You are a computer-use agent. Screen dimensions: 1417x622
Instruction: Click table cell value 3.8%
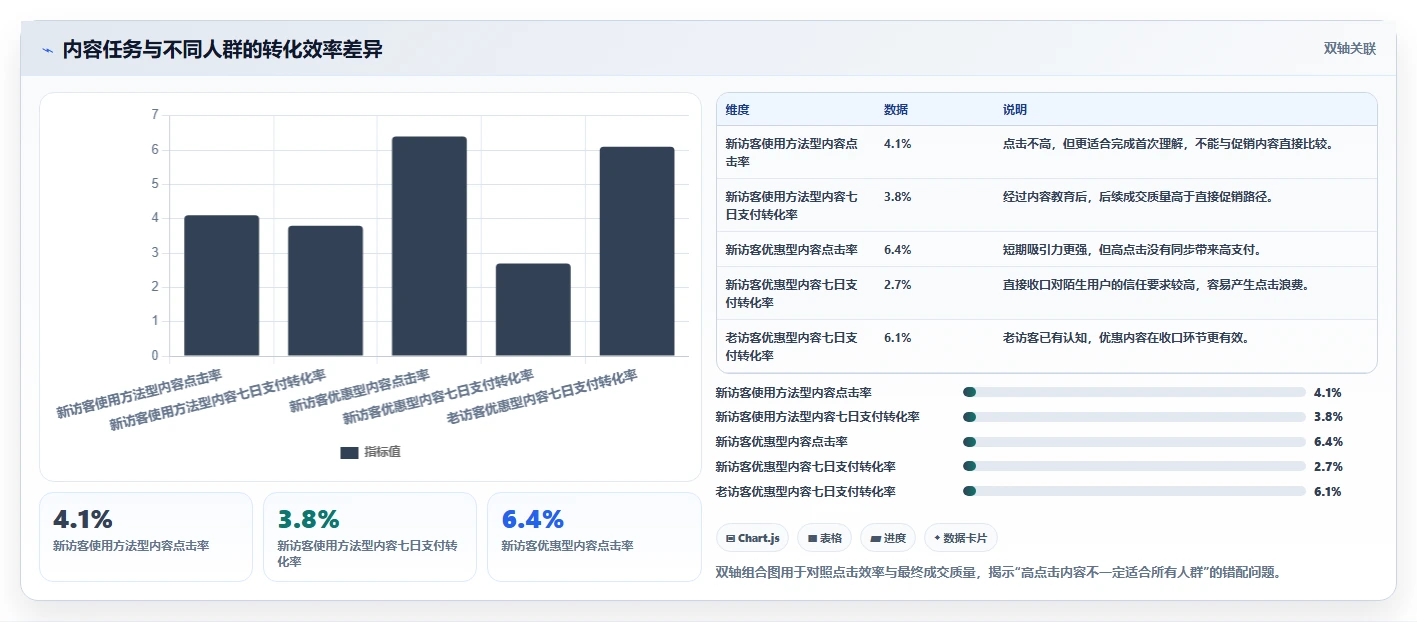pyautogui.click(x=897, y=197)
